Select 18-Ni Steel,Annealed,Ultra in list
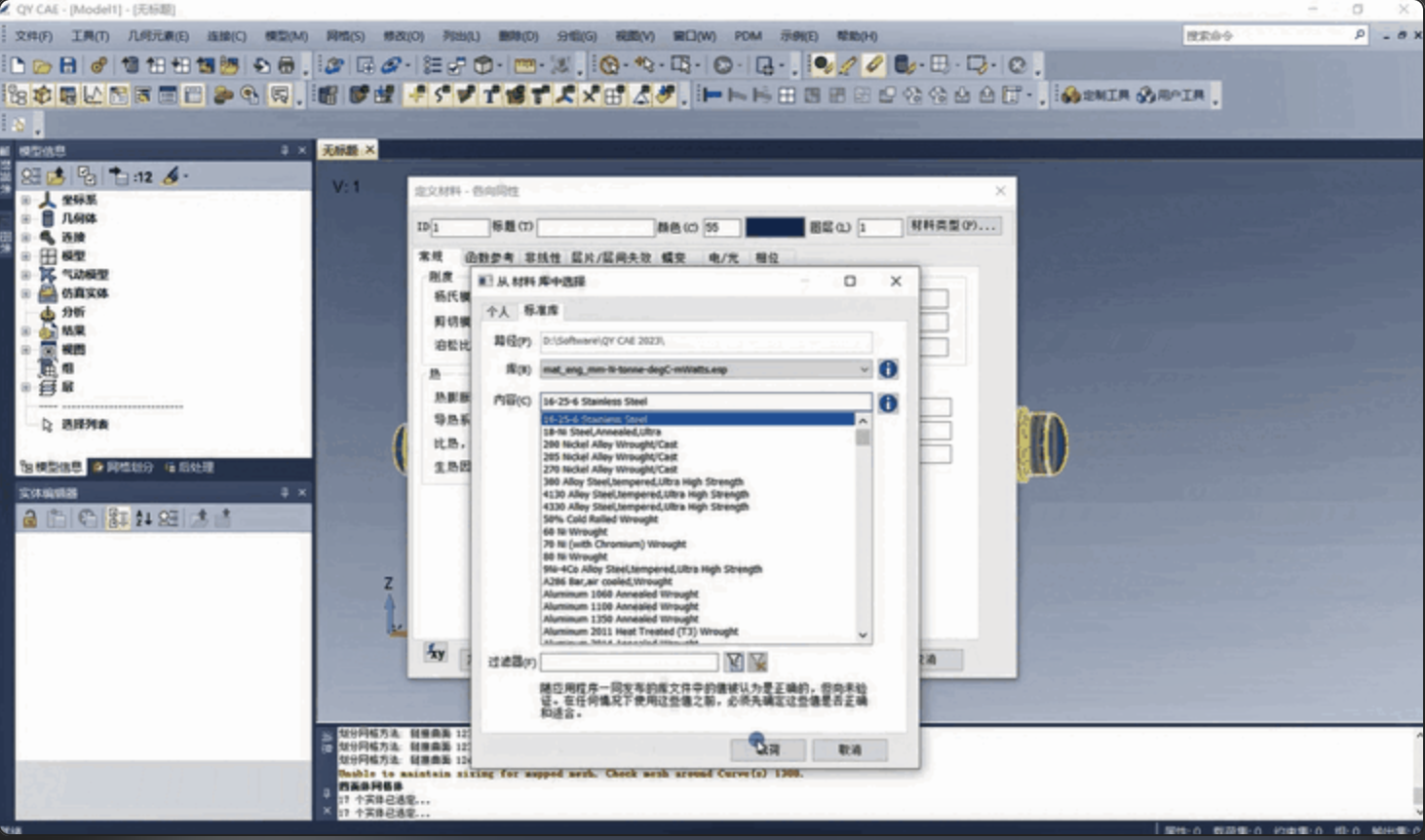This screenshot has height=840, width=1425. [602, 432]
